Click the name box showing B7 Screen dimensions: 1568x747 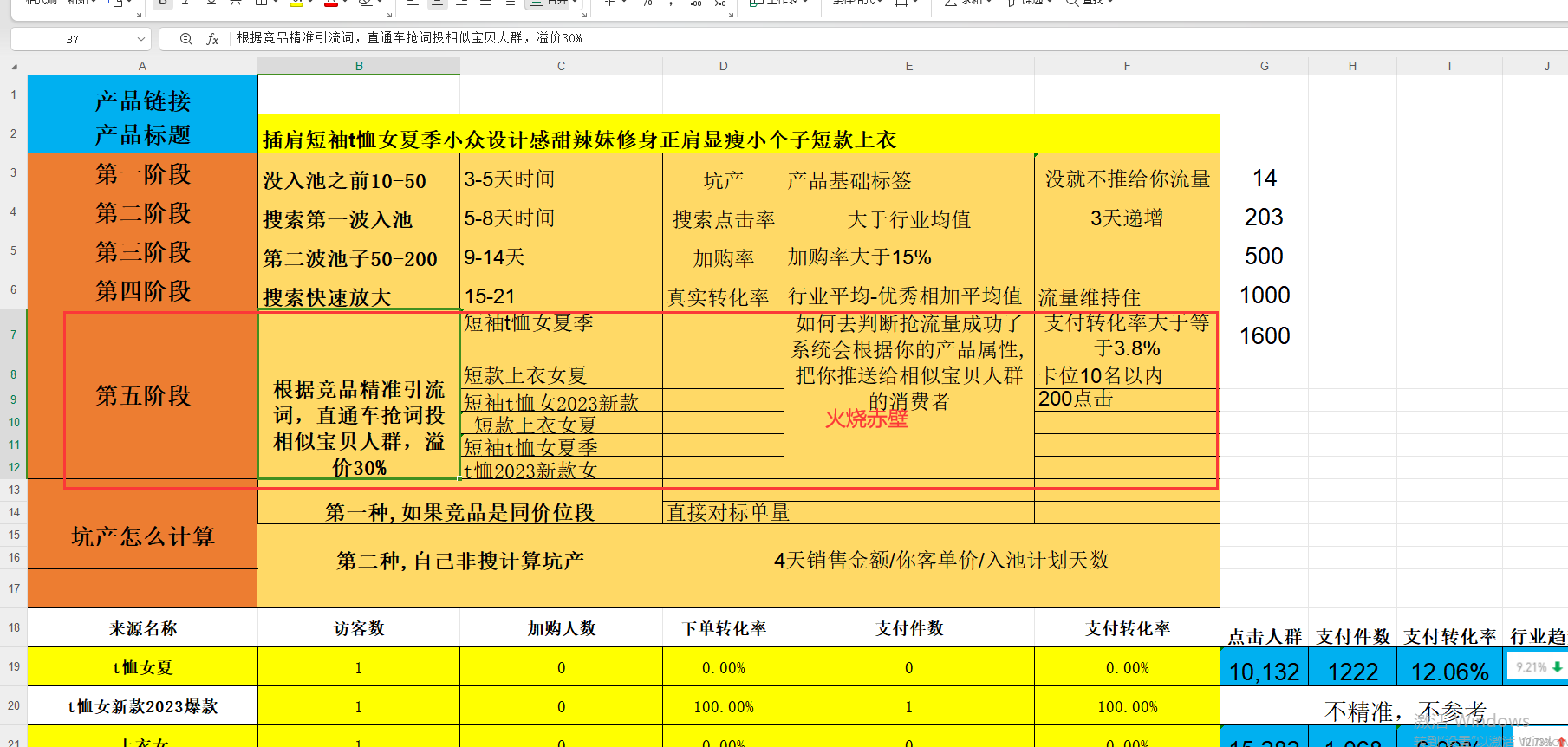[x=73, y=39]
